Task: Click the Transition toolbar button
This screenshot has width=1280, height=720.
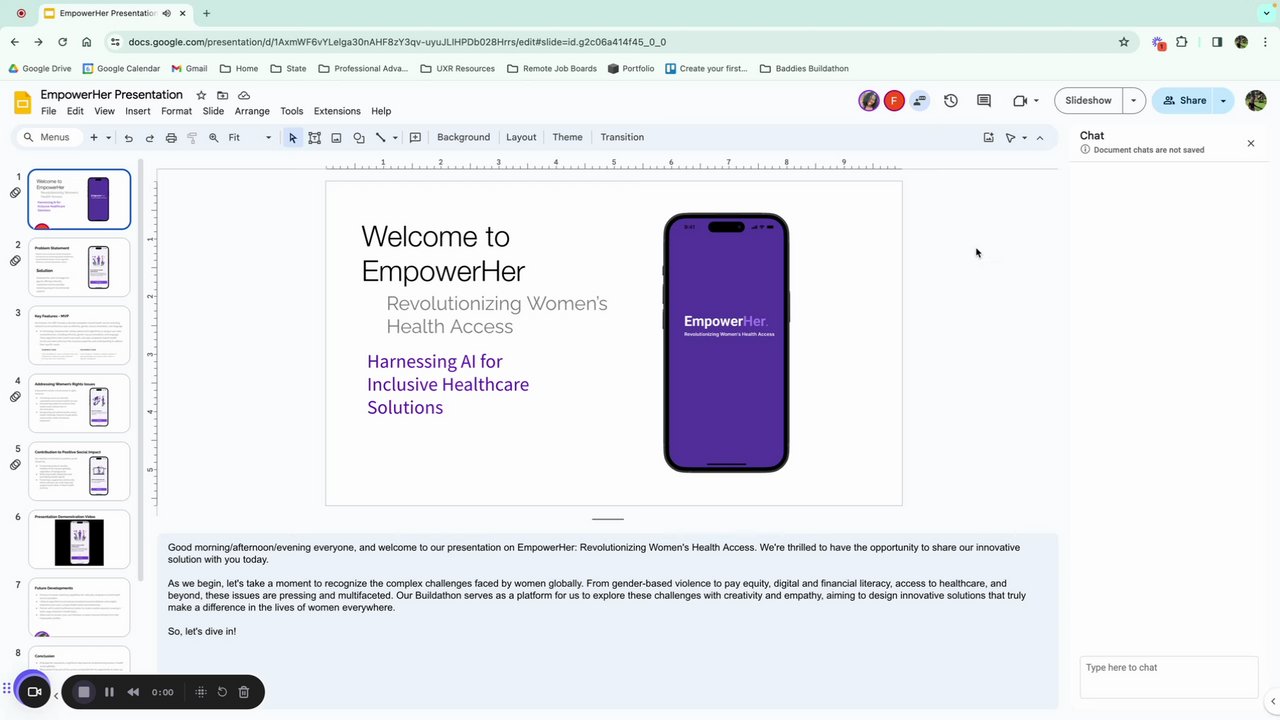Action: click(x=622, y=138)
